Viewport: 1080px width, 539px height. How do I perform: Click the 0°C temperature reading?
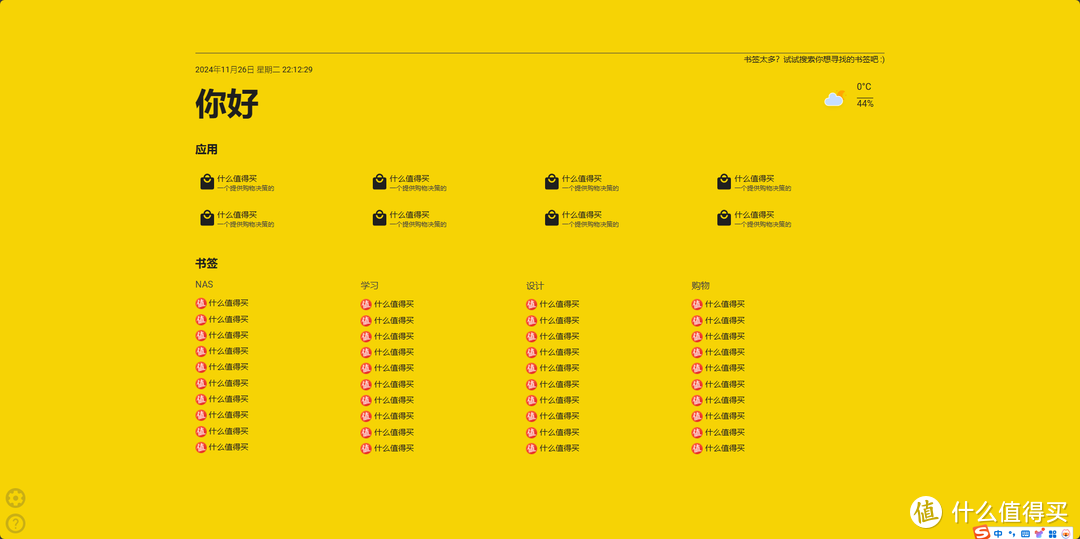[864, 87]
